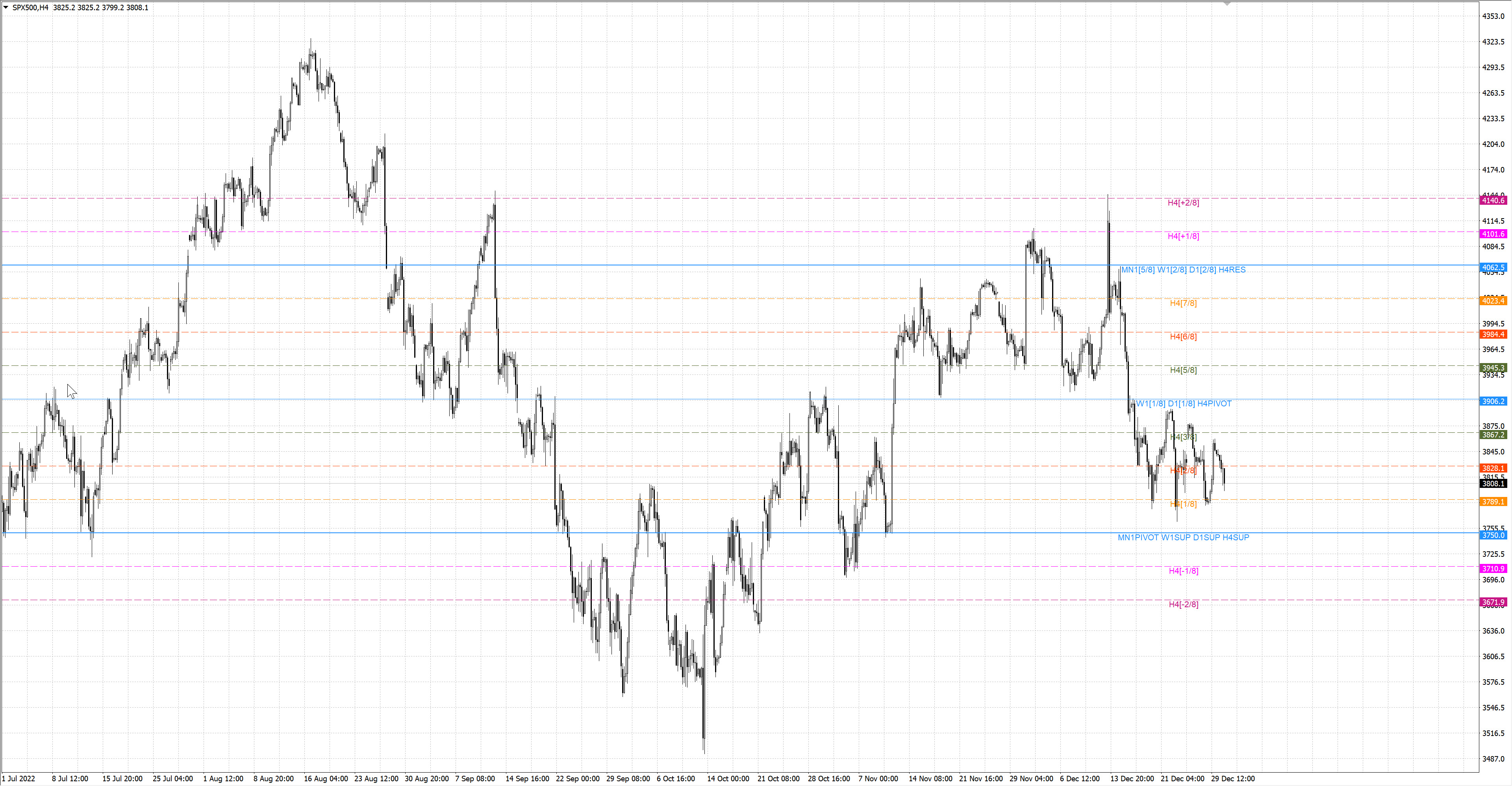Select the H4[-2/8] level label
Screen dimensions: 1512x786
(1183, 604)
